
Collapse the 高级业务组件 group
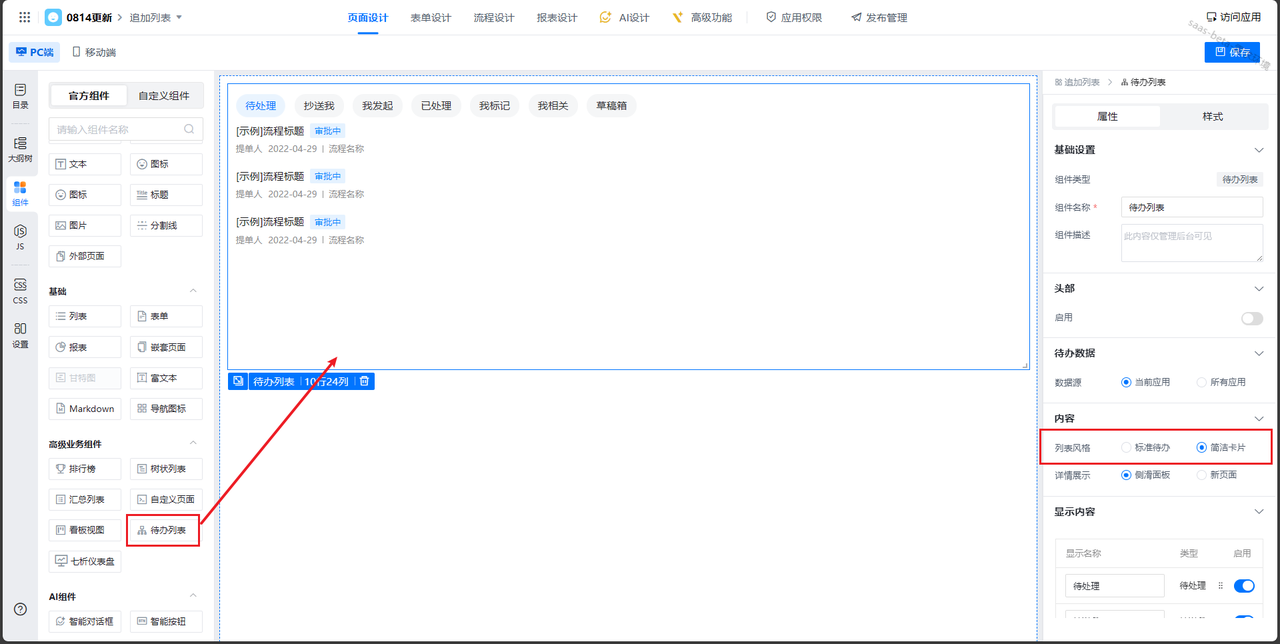click(193, 444)
